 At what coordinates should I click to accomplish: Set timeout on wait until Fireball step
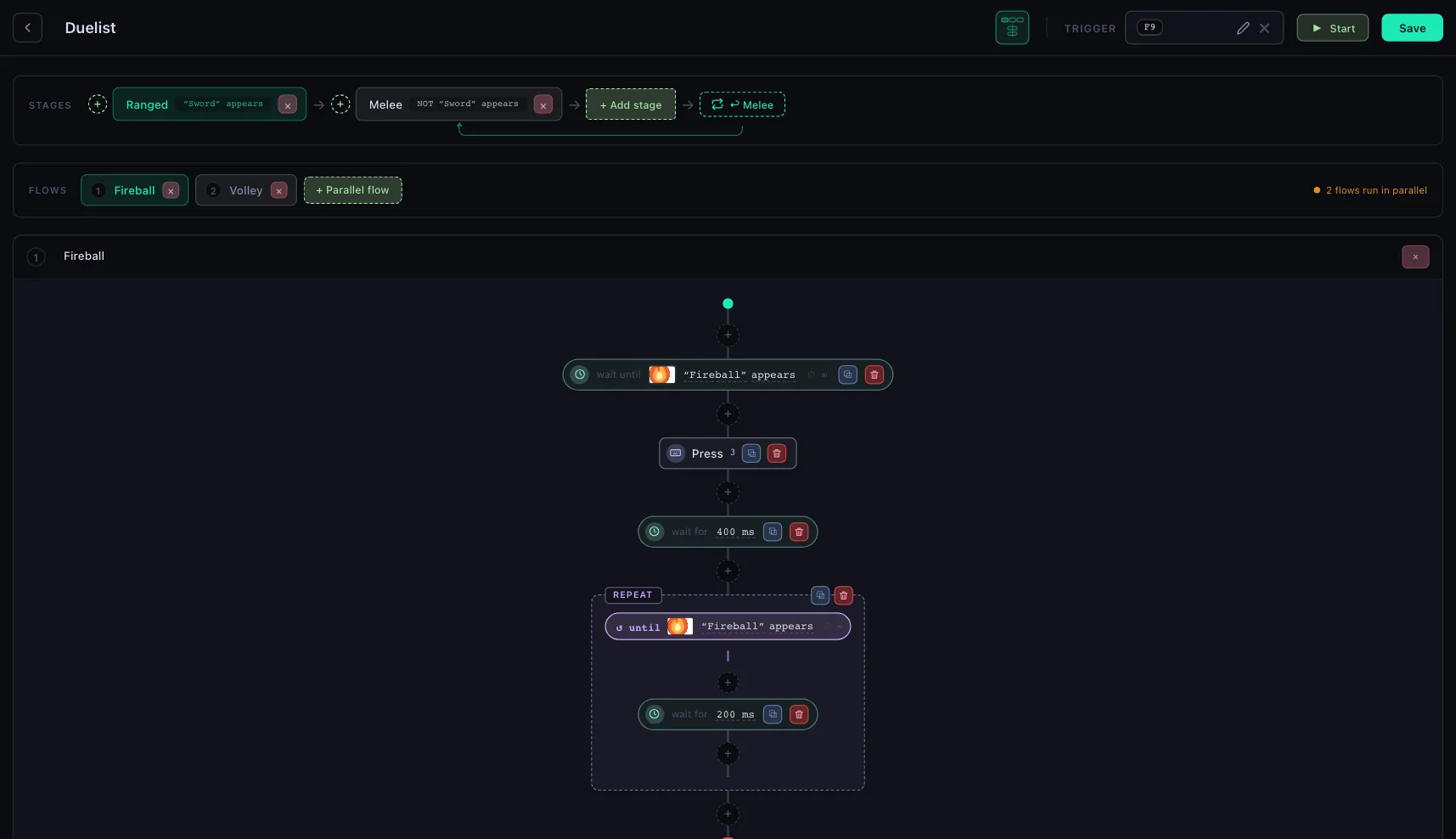click(x=818, y=374)
